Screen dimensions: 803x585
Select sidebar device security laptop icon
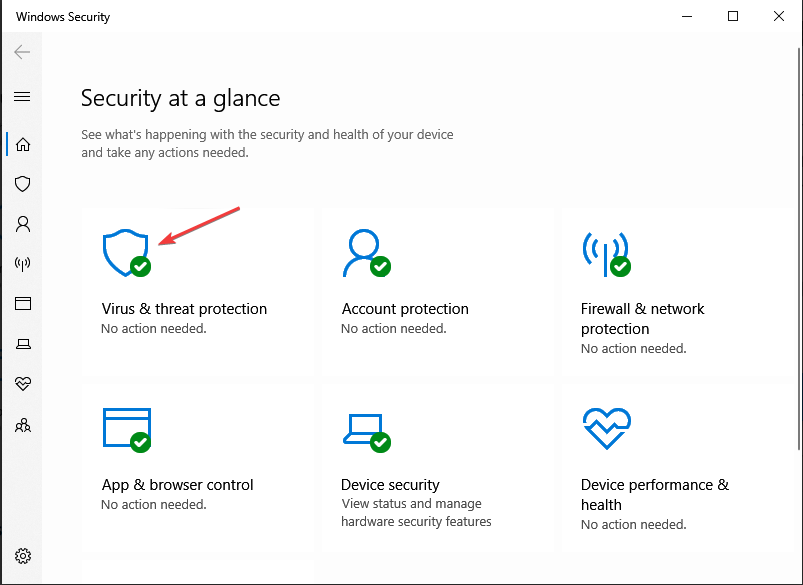(23, 344)
